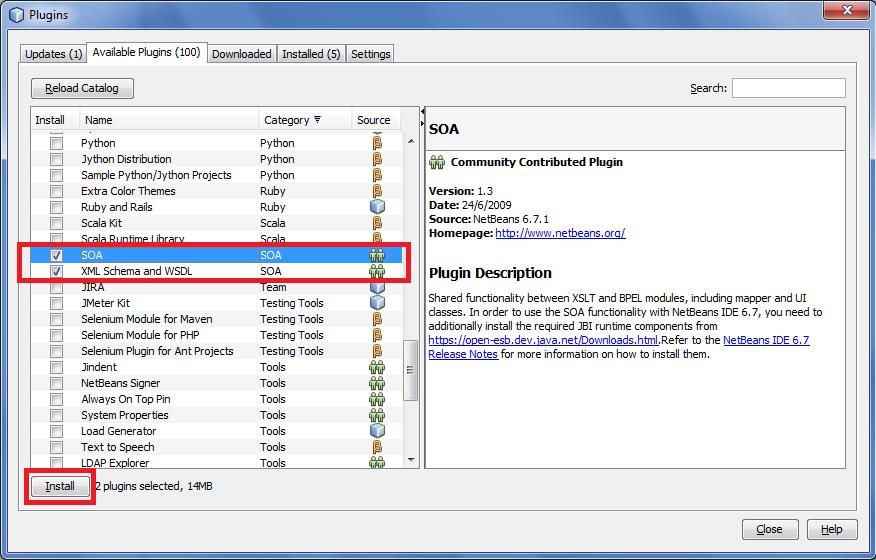Image resolution: width=876 pixels, height=560 pixels.
Task: Go to the Settings tab
Action: pyautogui.click(x=370, y=54)
